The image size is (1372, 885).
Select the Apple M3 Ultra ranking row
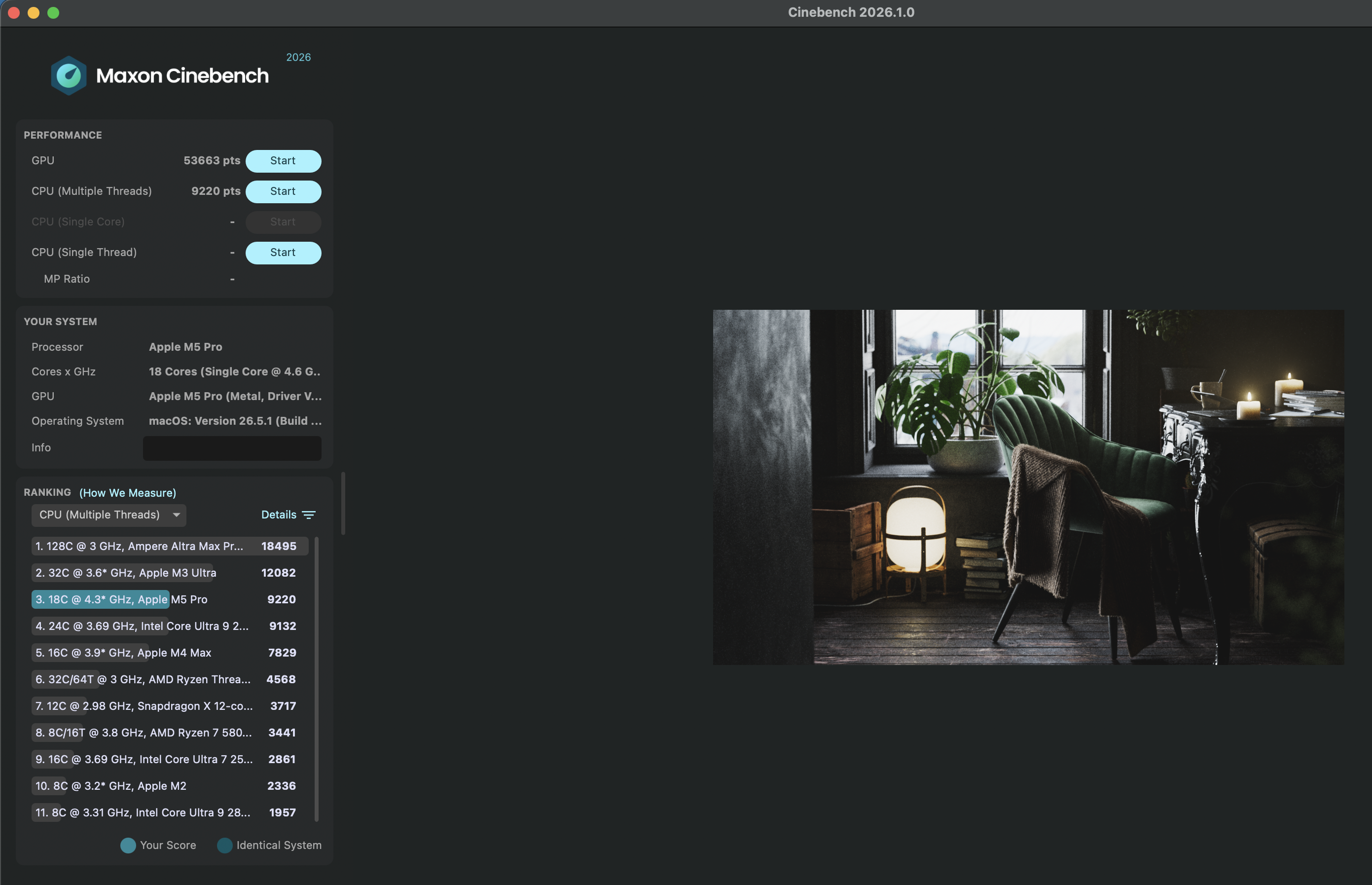click(x=170, y=573)
